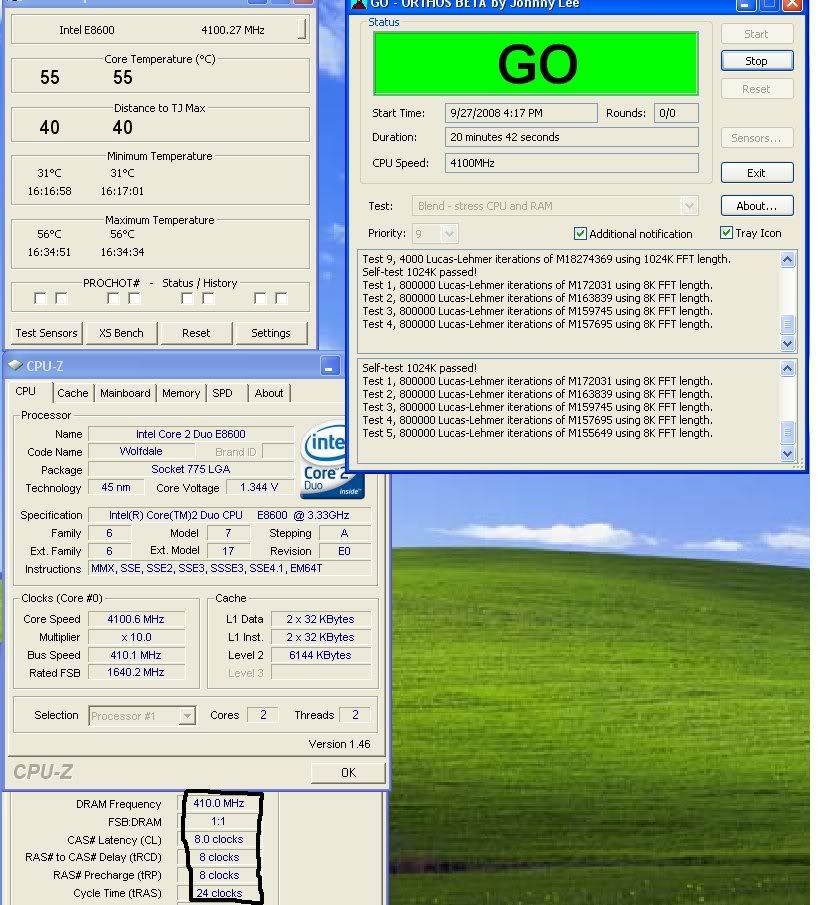This screenshot has height=905, width=840.
Task: Click the lower log's scrollbar thumb
Action: [x=787, y=432]
